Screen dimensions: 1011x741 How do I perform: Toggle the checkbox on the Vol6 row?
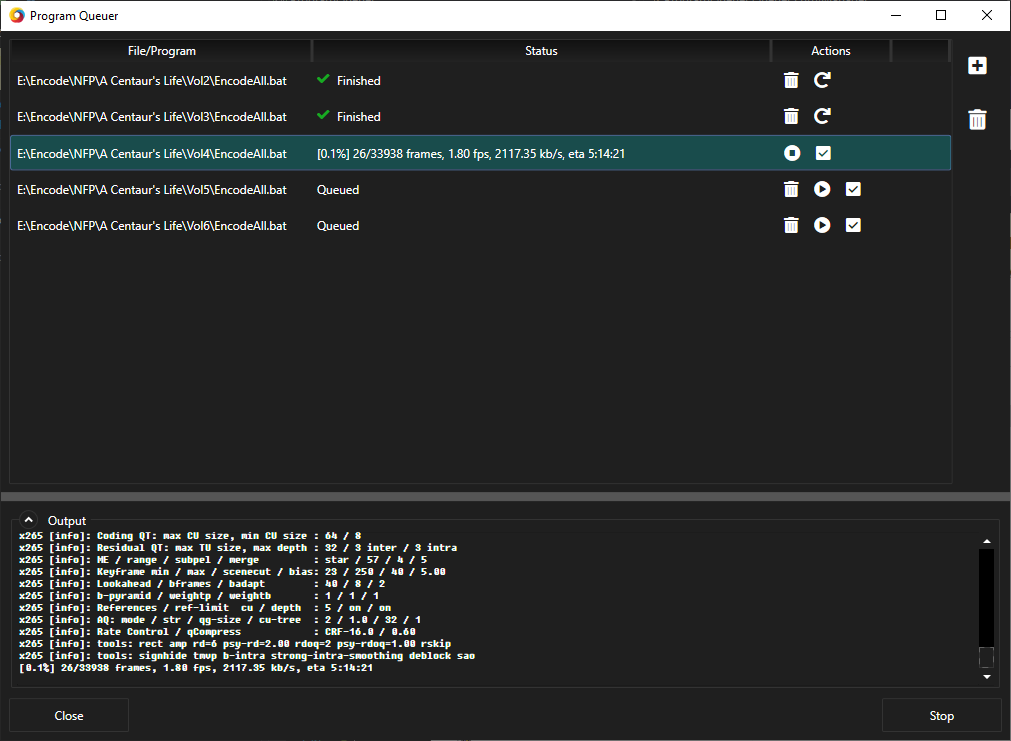point(853,225)
